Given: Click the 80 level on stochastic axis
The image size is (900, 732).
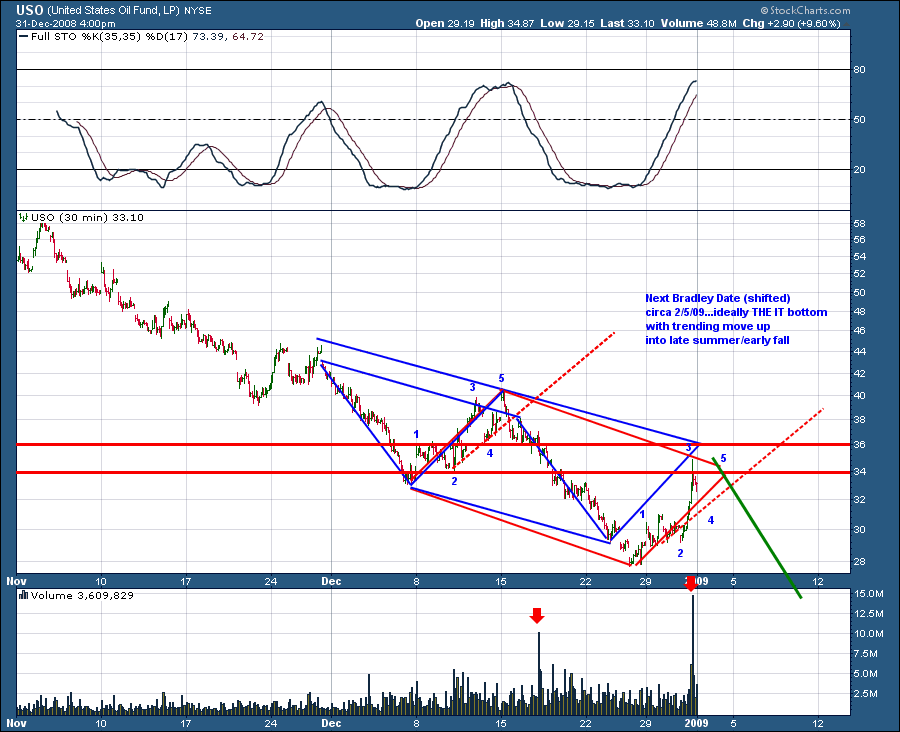Looking at the screenshot, I should pyautogui.click(x=860, y=69).
